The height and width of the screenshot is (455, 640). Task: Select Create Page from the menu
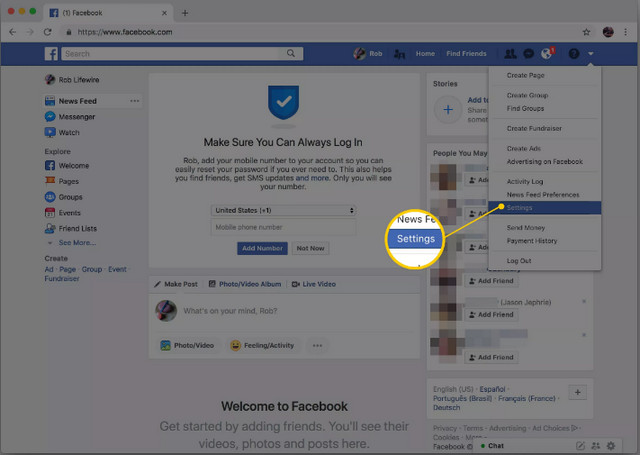pos(525,75)
